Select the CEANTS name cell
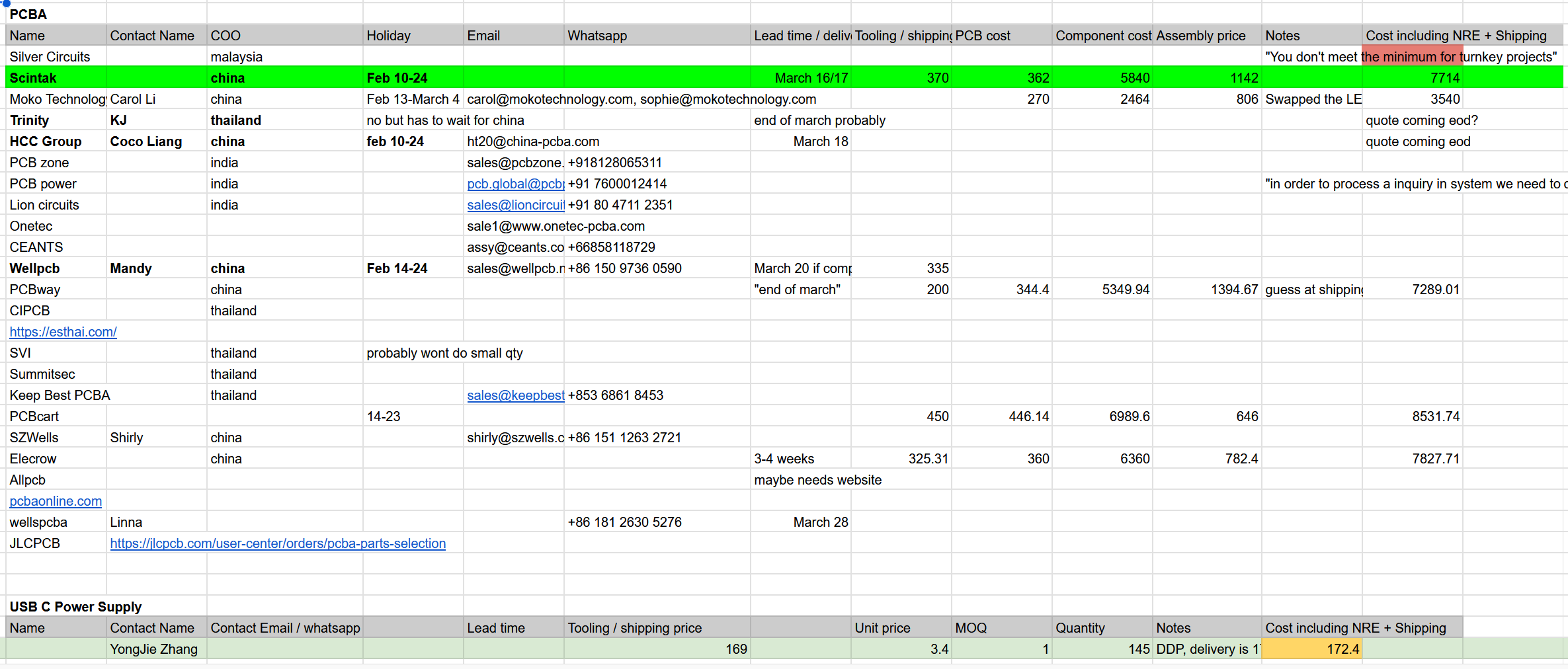The width and height of the screenshot is (1568, 669). pyautogui.click(x=56, y=247)
